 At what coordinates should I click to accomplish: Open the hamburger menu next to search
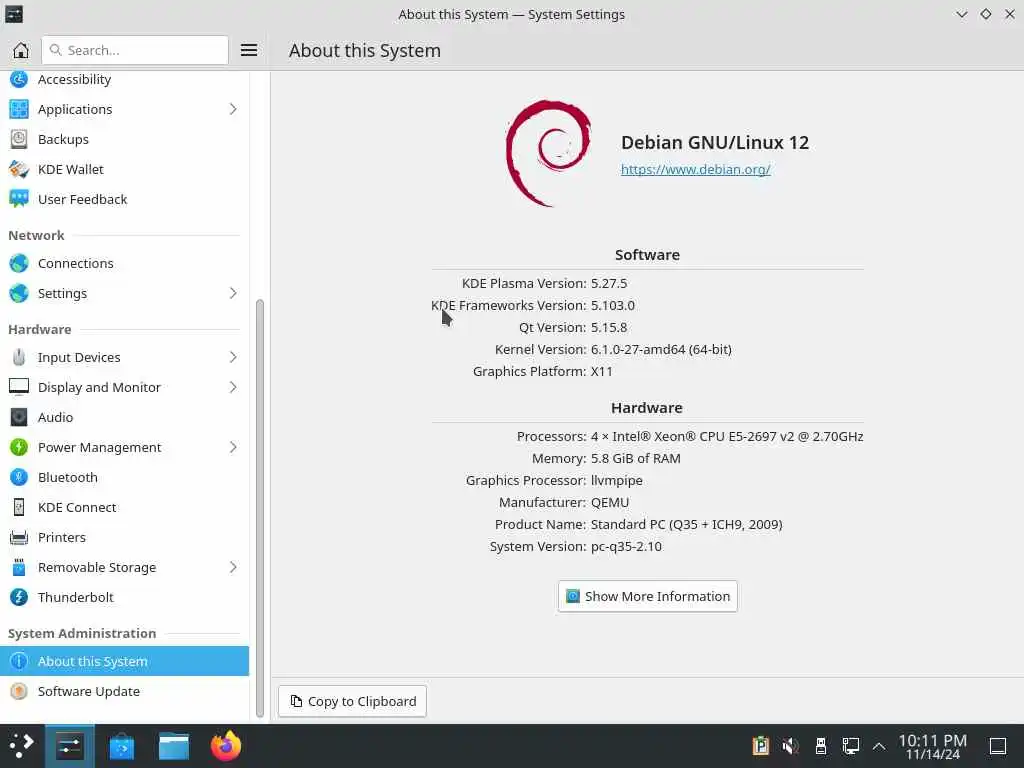[249, 50]
